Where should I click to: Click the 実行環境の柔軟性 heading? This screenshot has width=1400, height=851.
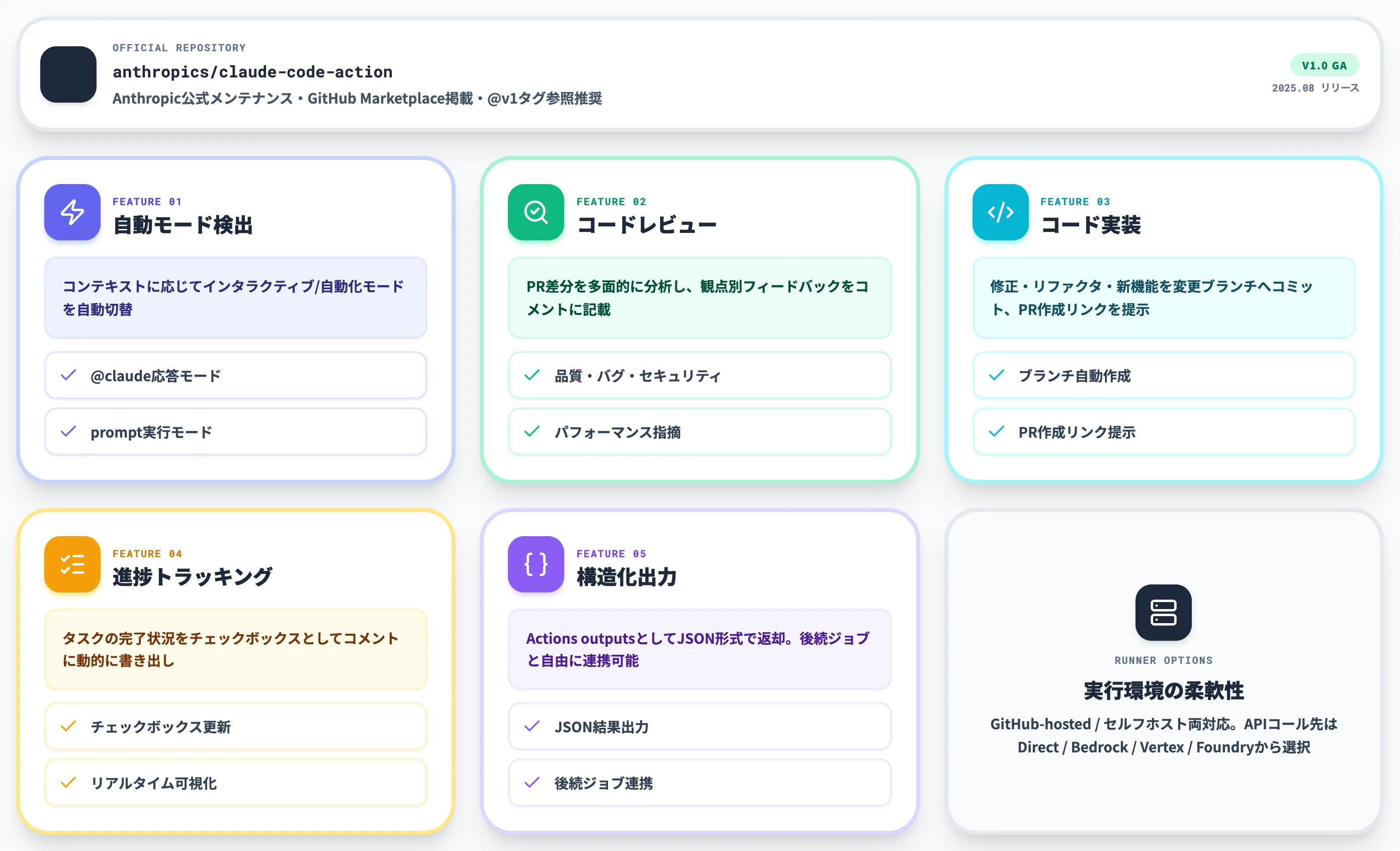[1164, 690]
